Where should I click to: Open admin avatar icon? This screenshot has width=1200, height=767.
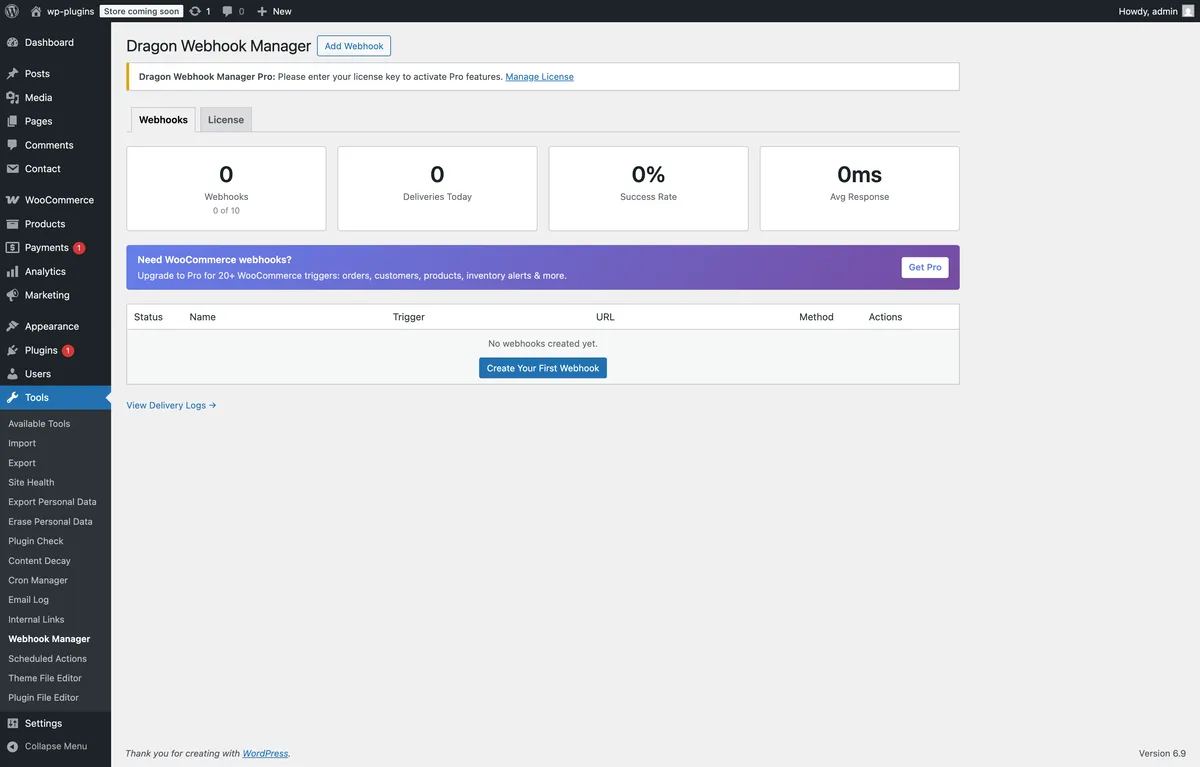pyautogui.click(x=1188, y=11)
